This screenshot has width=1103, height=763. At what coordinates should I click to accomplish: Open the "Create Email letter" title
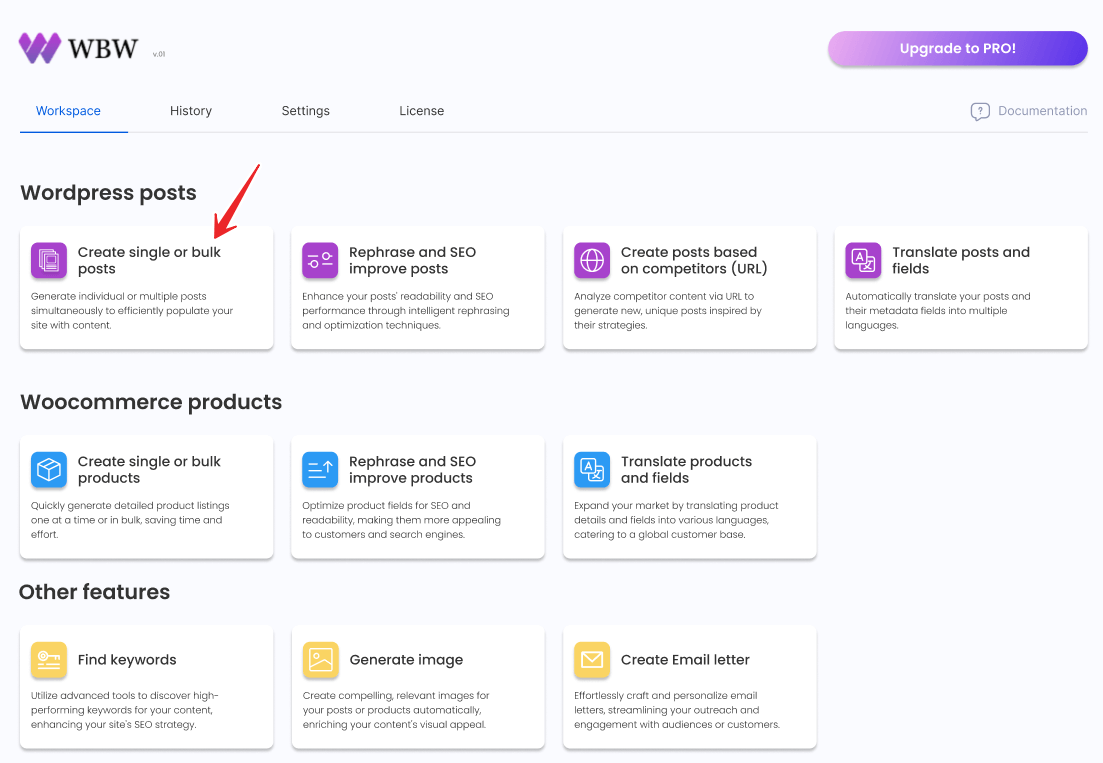point(685,660)
